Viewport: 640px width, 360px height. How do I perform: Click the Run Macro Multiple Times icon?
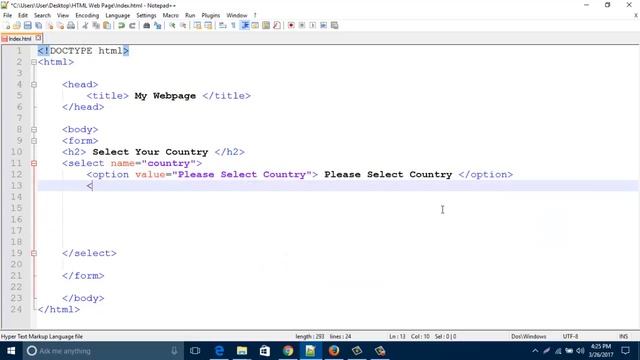[x=323, y=25]
